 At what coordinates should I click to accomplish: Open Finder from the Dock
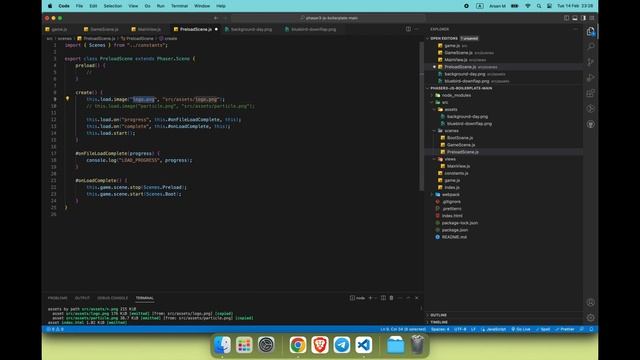tap(222, 345)
